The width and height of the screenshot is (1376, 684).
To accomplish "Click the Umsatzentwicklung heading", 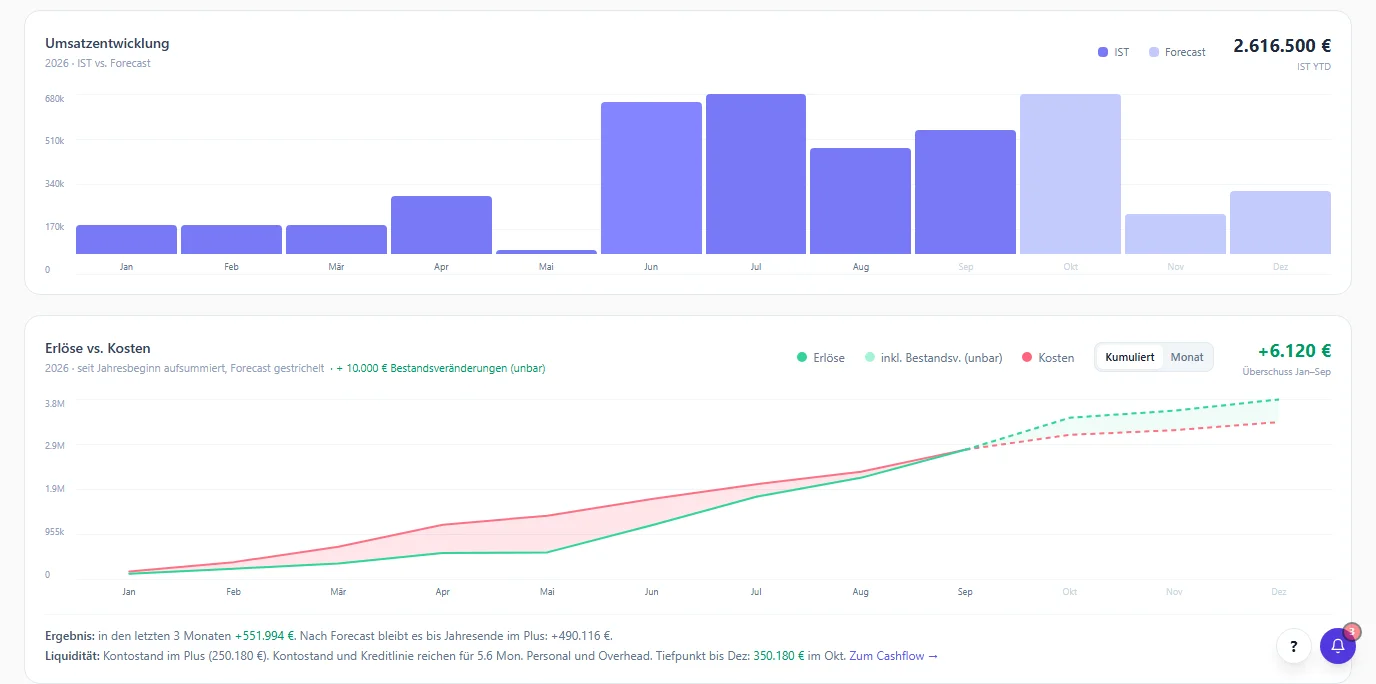I will (107, 44).
